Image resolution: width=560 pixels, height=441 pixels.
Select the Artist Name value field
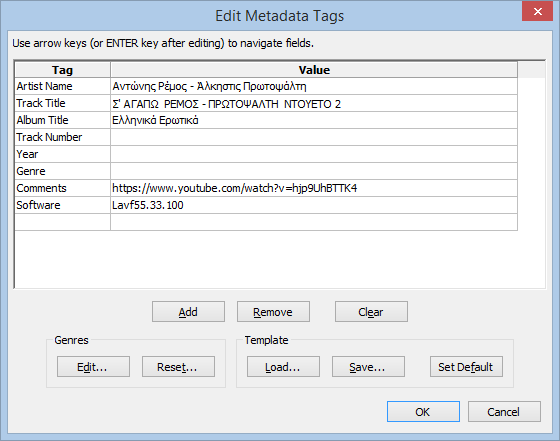314,86
